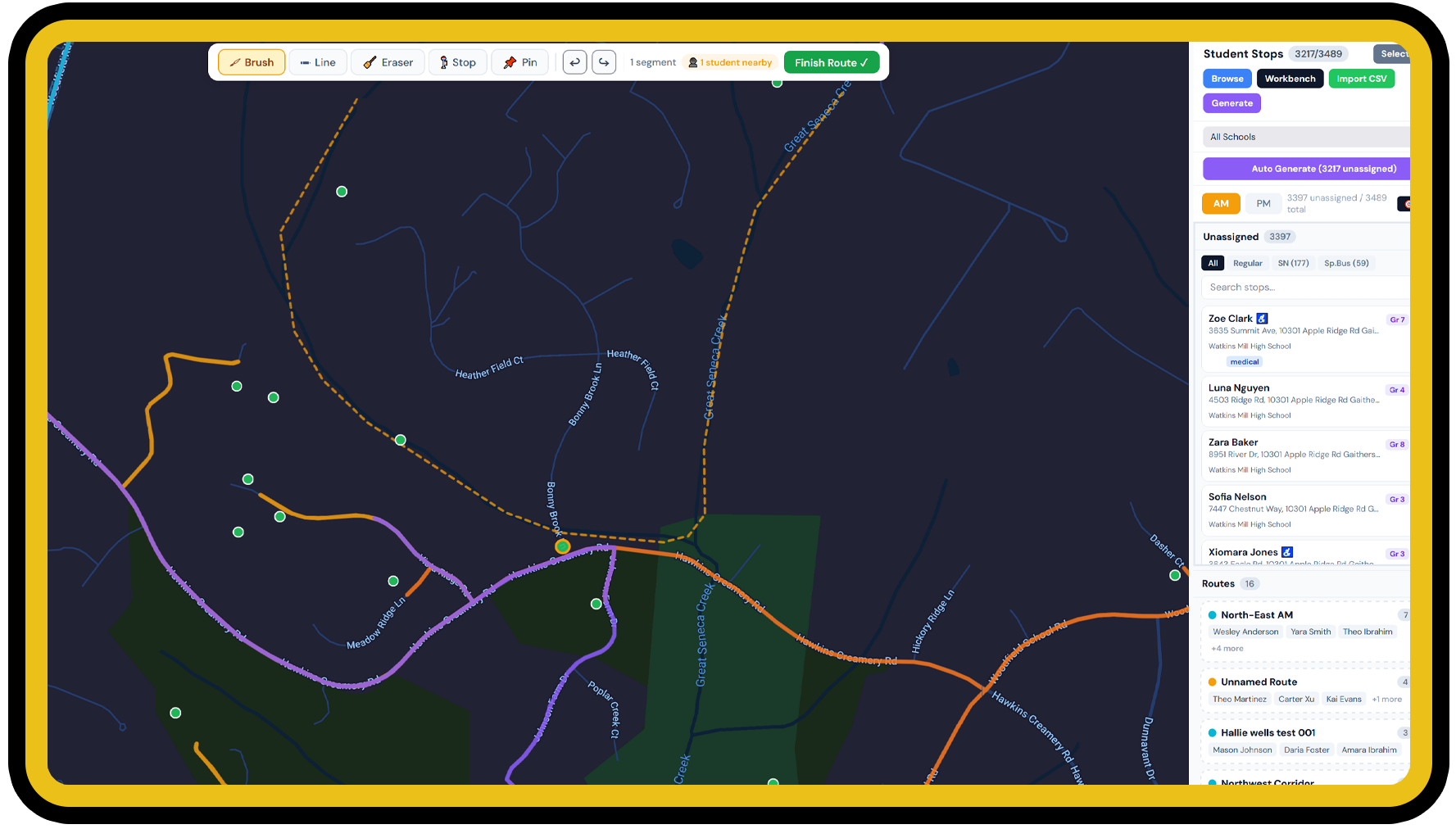1456x829 pixels.
Task: Switch to PM routing mode
Action: (x=1263, y=203)
